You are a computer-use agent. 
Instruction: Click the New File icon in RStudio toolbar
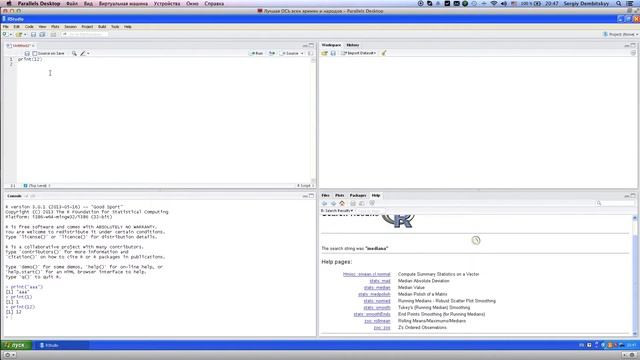pos(5,35)
